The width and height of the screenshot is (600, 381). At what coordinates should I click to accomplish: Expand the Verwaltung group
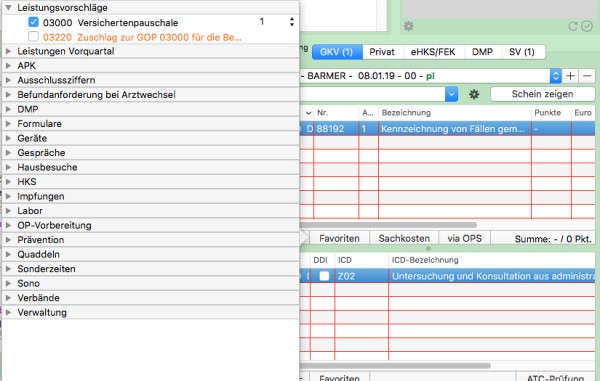(x=8, y=313)
